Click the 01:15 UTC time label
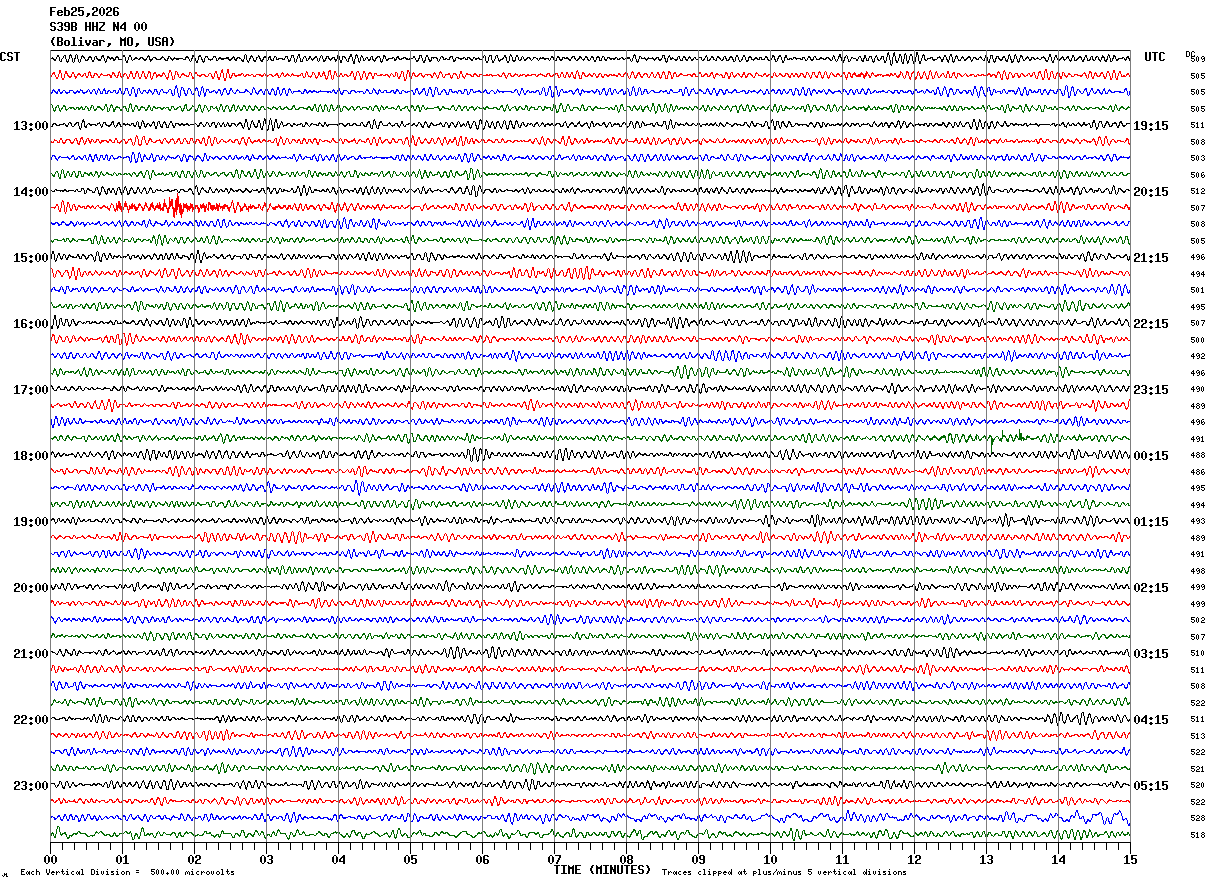Screen dimensions: 1210x886 (x=1151, y=522)
